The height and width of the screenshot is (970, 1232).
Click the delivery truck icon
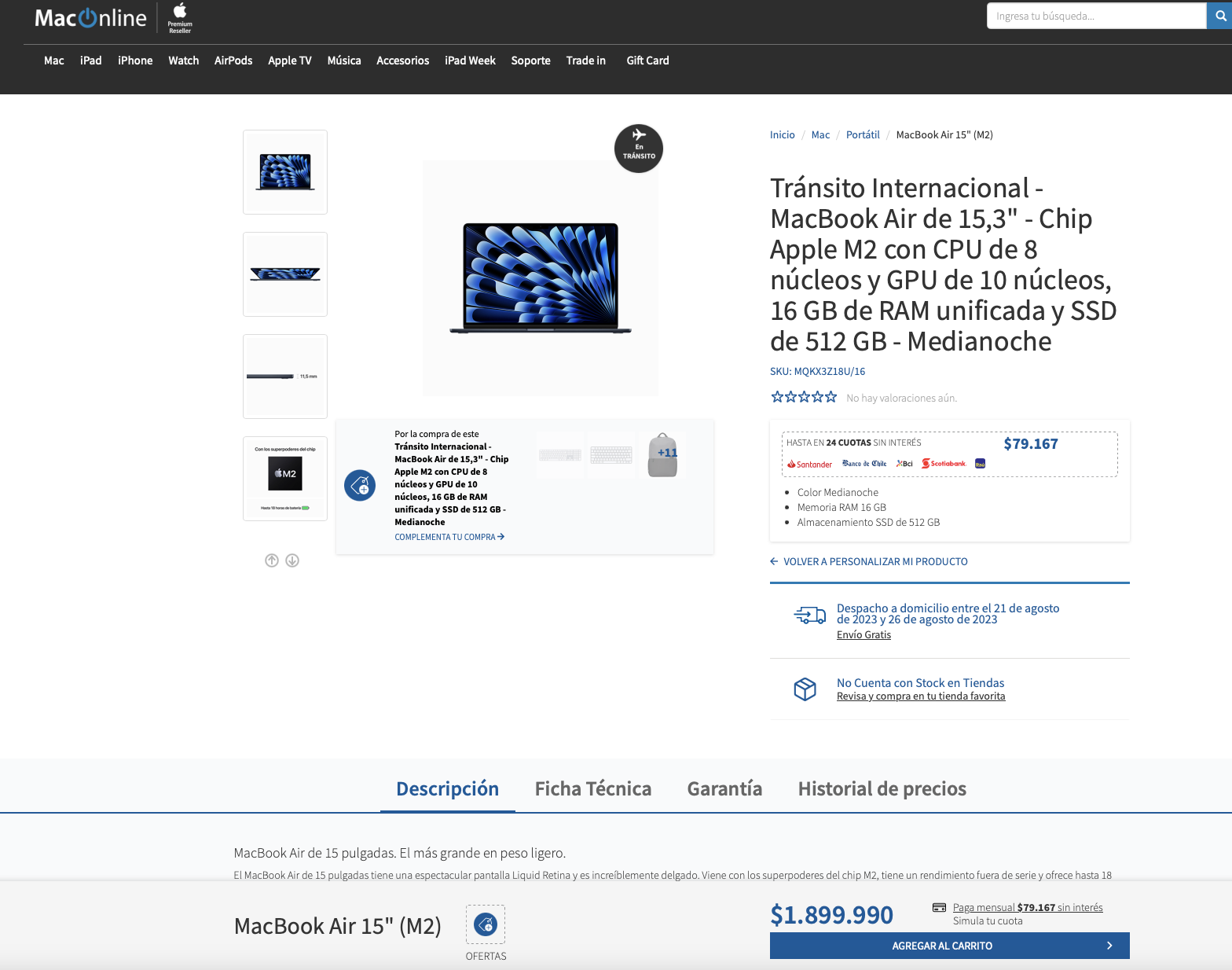tap(810, 615)
